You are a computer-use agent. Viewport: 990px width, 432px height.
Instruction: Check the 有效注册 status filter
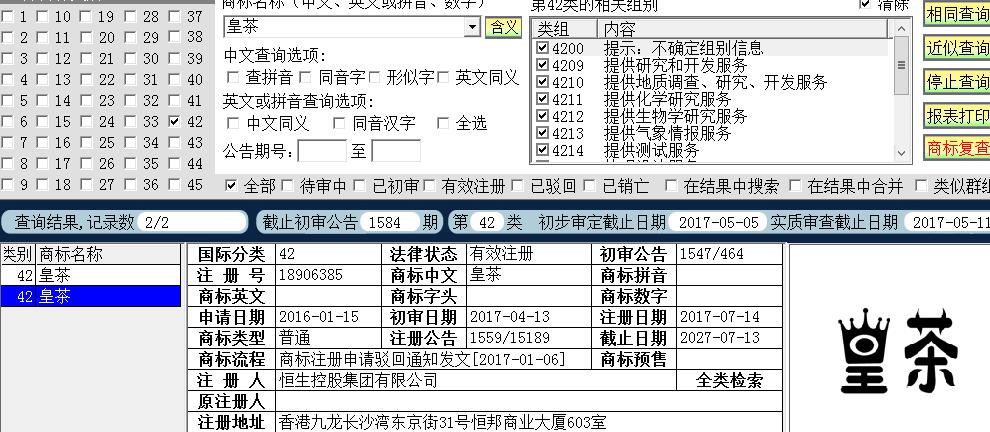[429, 186]
